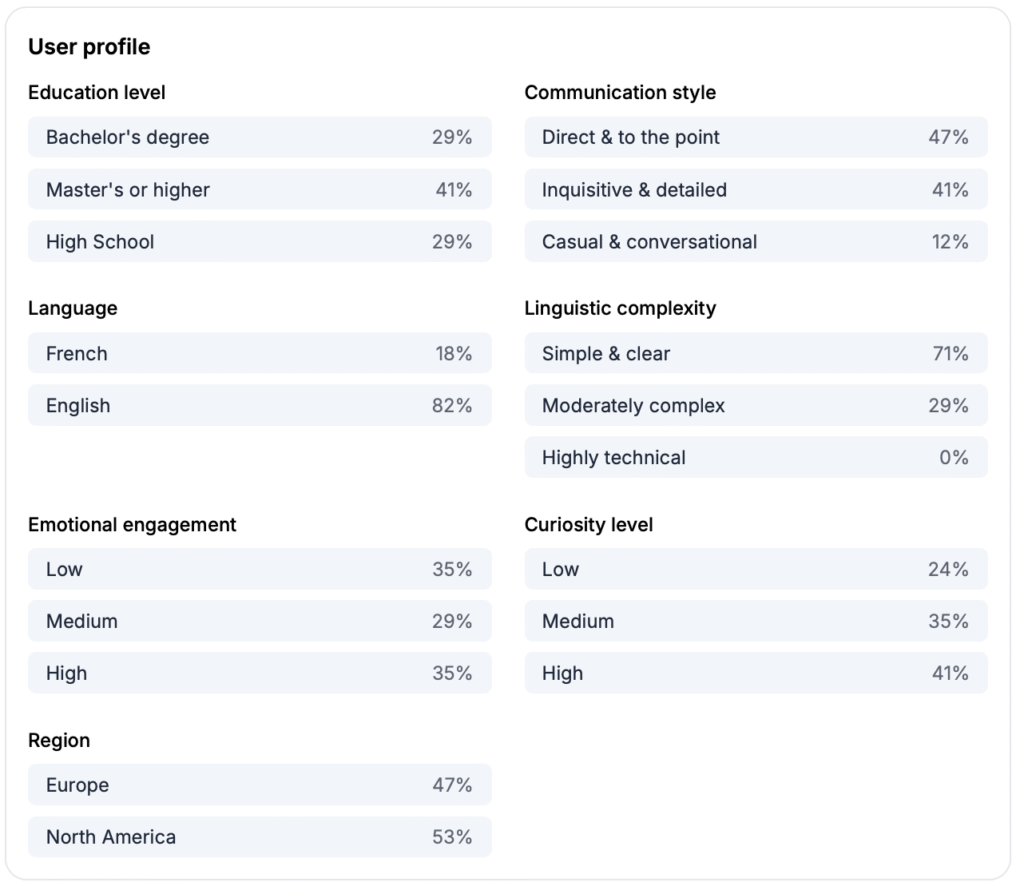Click the Bachelor's degree row
1024x890 pixels.
(x=259, y=137)
